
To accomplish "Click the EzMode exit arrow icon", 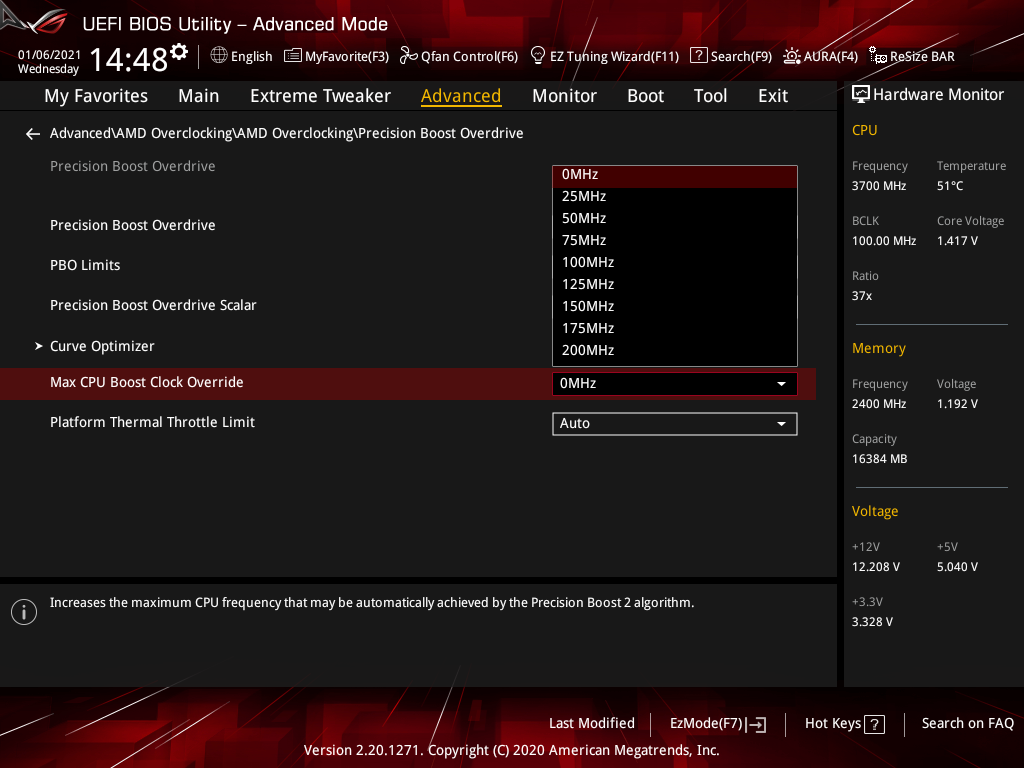I will [756, 724].
